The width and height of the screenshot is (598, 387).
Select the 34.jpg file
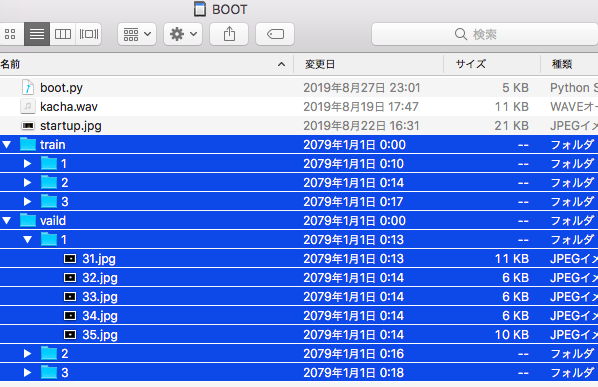[x=299, y=316]
